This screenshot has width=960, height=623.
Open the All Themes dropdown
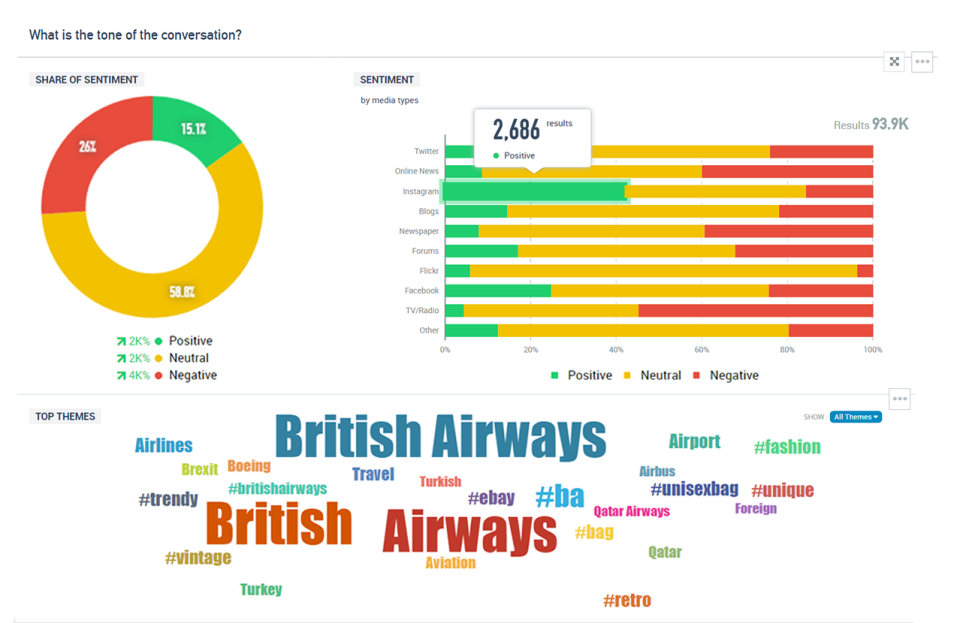tap(855, 417)
